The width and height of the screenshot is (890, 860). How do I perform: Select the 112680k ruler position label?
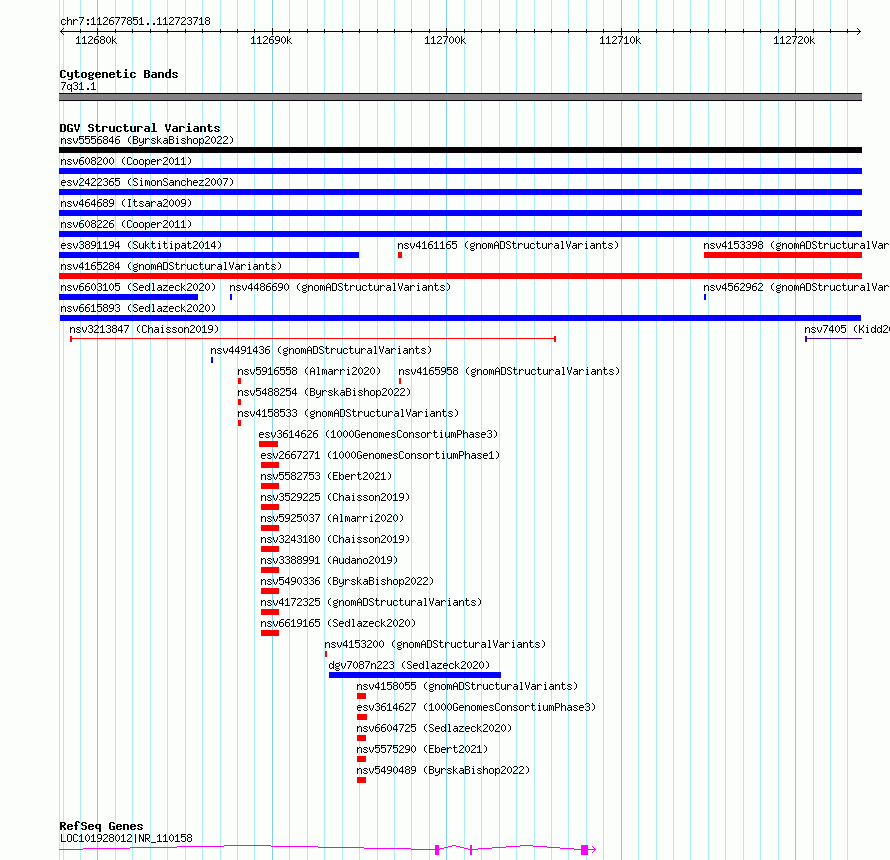pyautogui.click(x=96, y=40)
